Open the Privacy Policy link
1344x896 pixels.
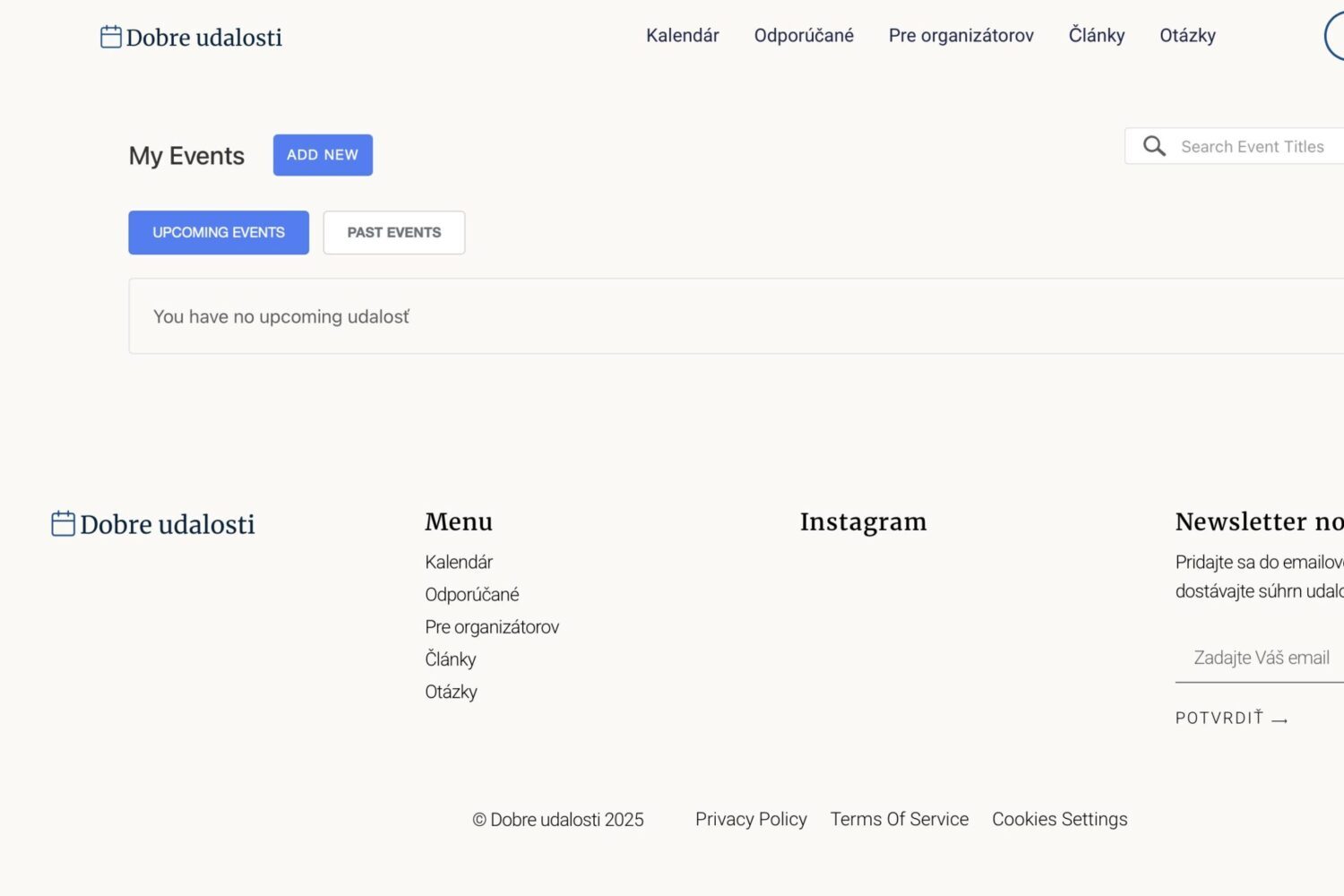tap(751, 819)
